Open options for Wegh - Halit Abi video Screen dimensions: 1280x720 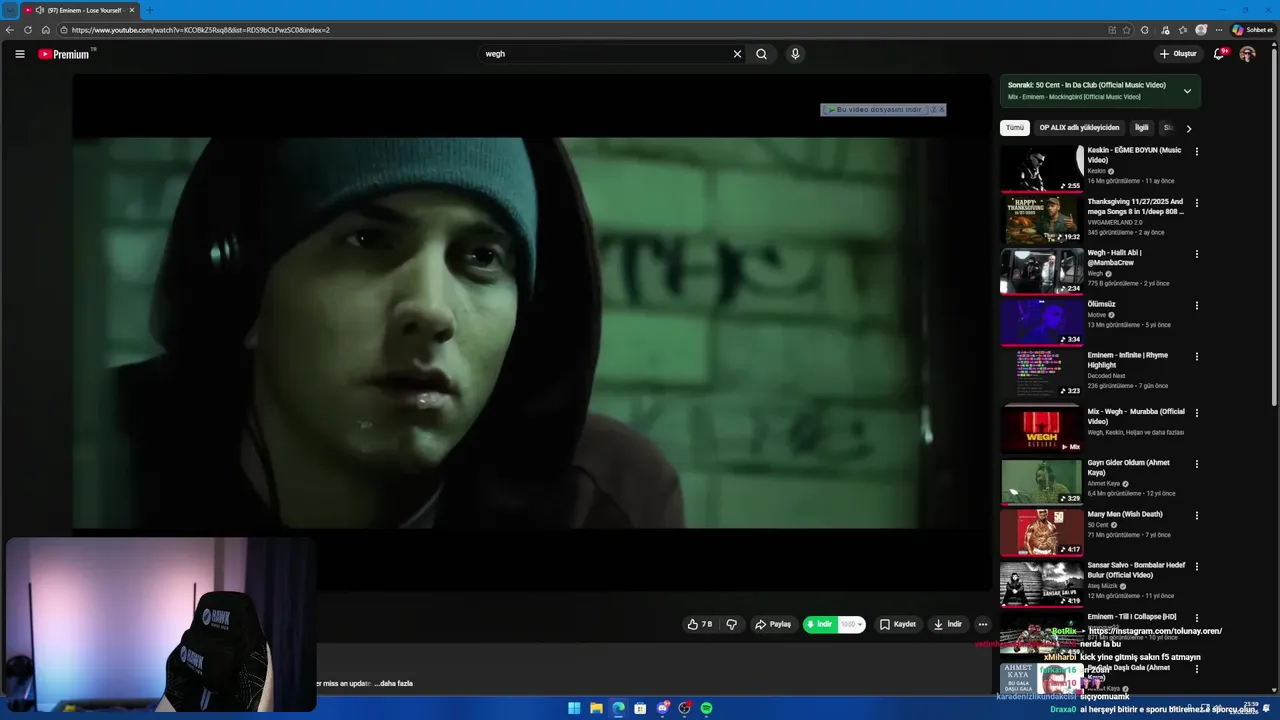click(1197, 254)
